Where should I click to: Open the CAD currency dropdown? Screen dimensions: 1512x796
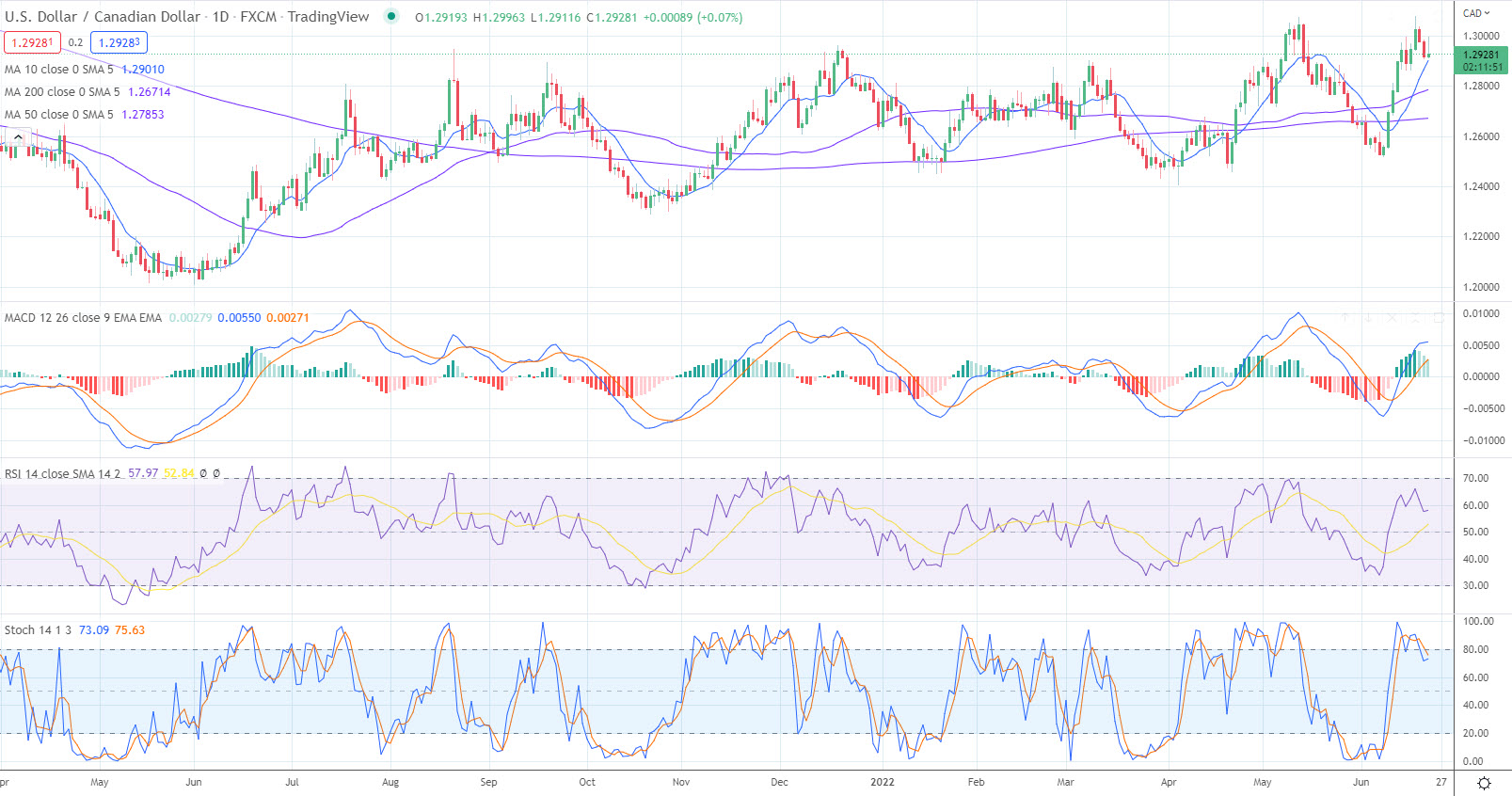point(1476,13)
